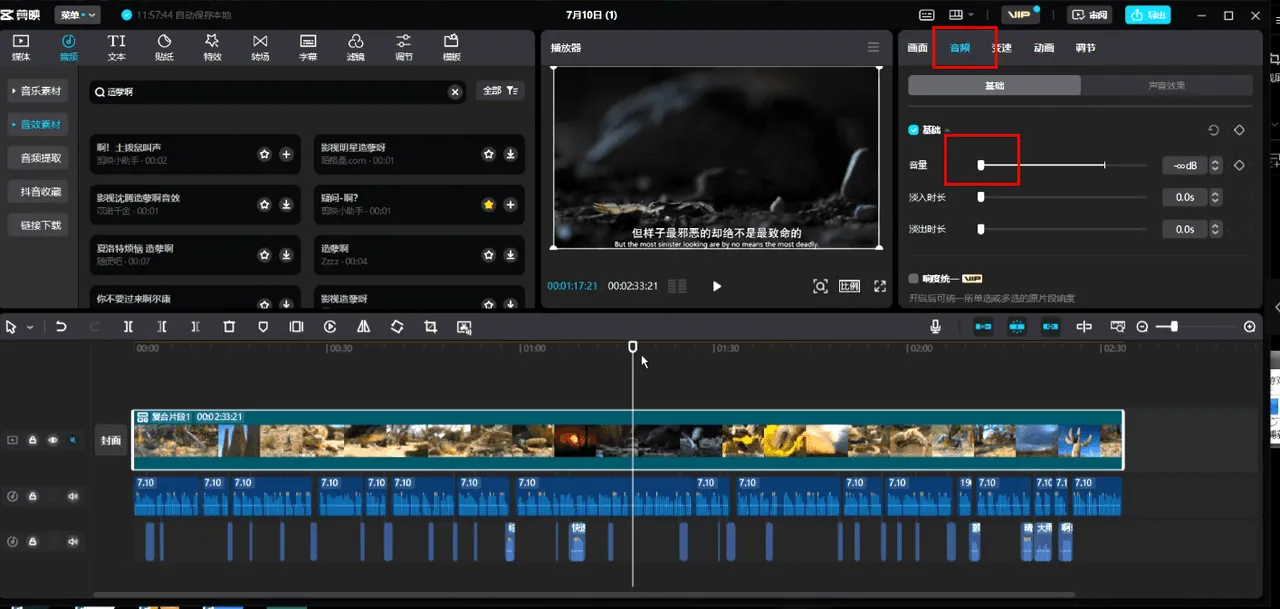Image resolution: width=1280 pixels, height=609 pixels.
Task: Click the delete trash icon in timeline toolbar
Action: click(229, 327)
